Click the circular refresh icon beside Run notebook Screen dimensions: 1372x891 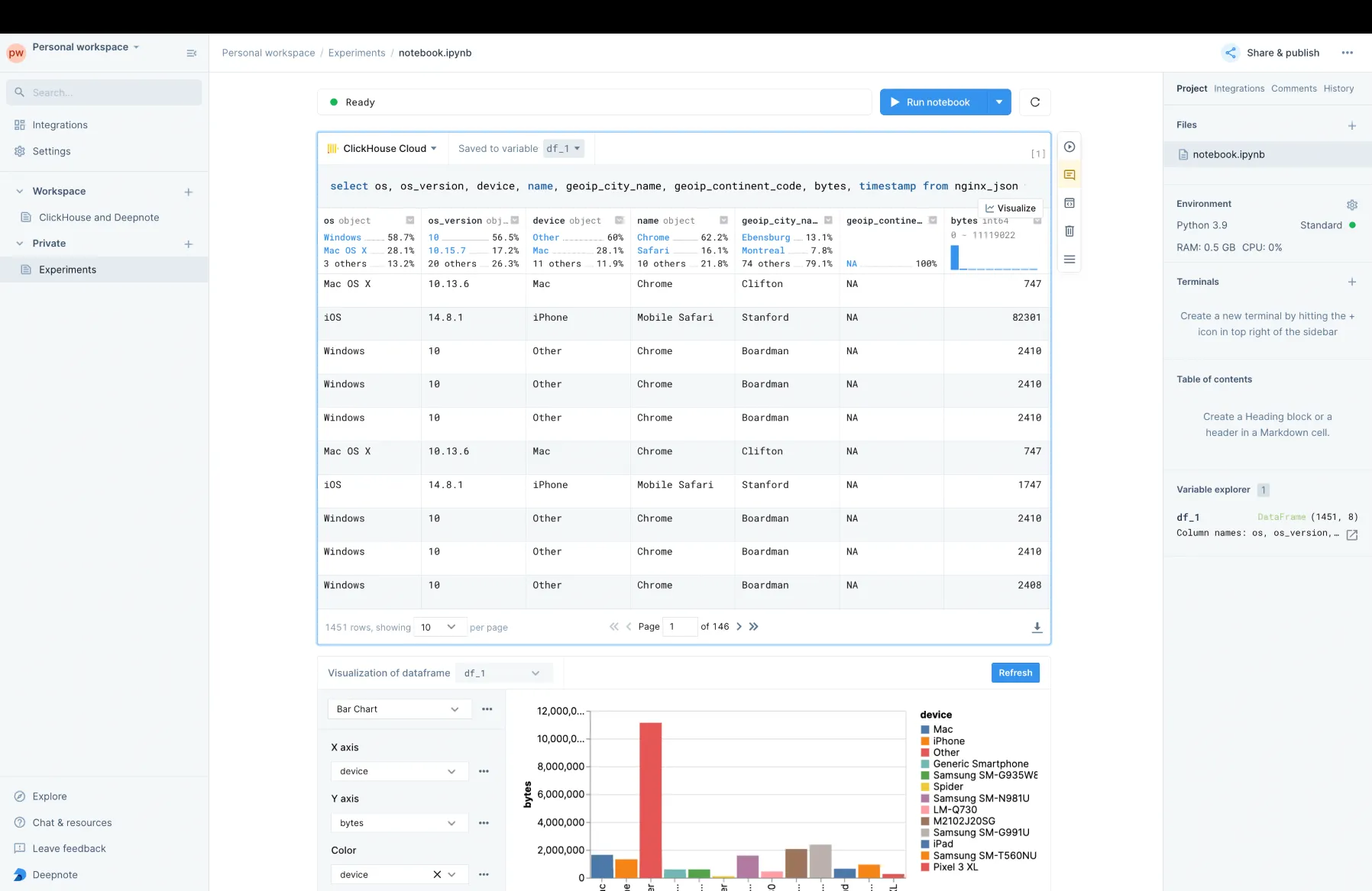(x=1035, y=102)
